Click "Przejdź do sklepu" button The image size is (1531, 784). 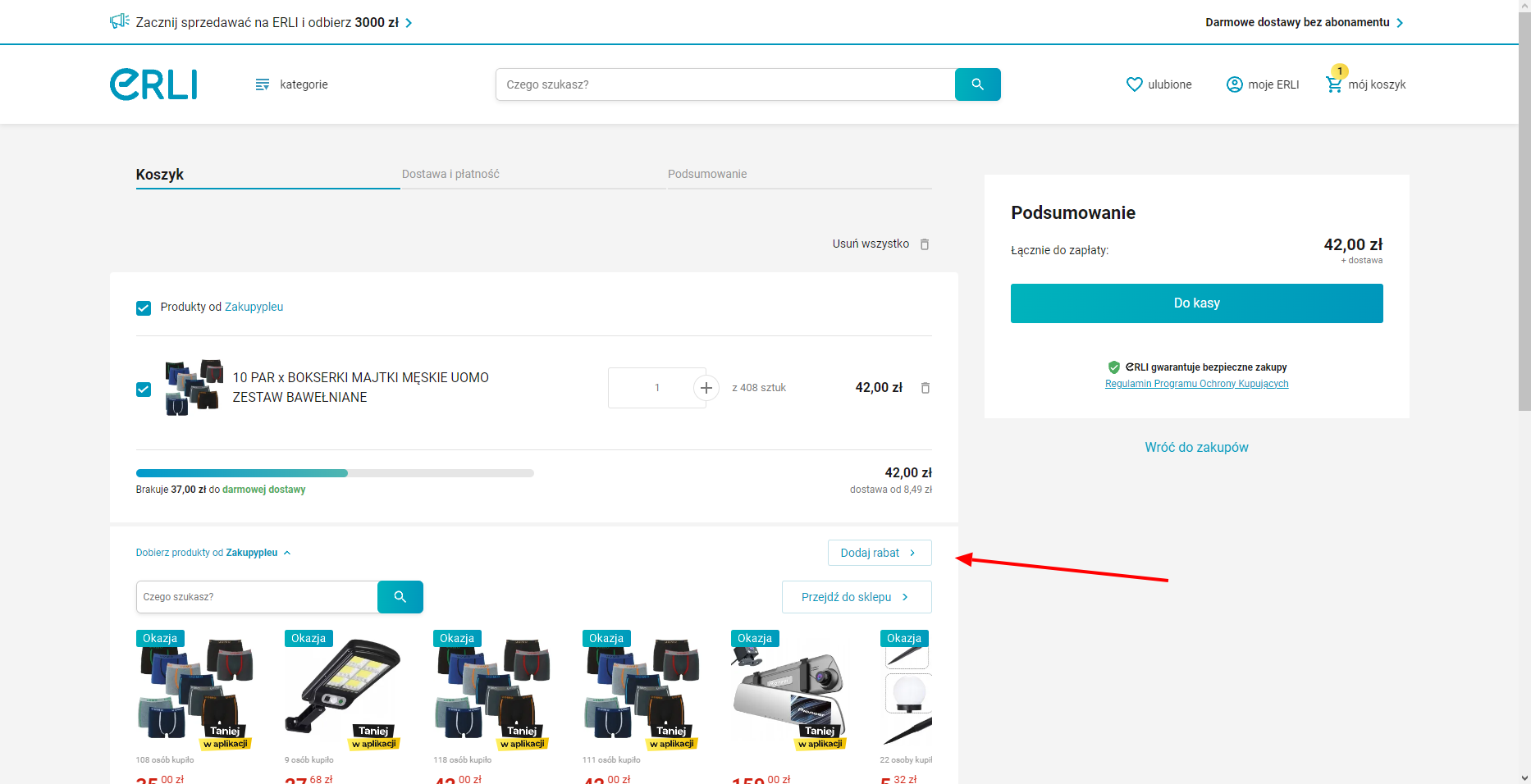[857, 597]
